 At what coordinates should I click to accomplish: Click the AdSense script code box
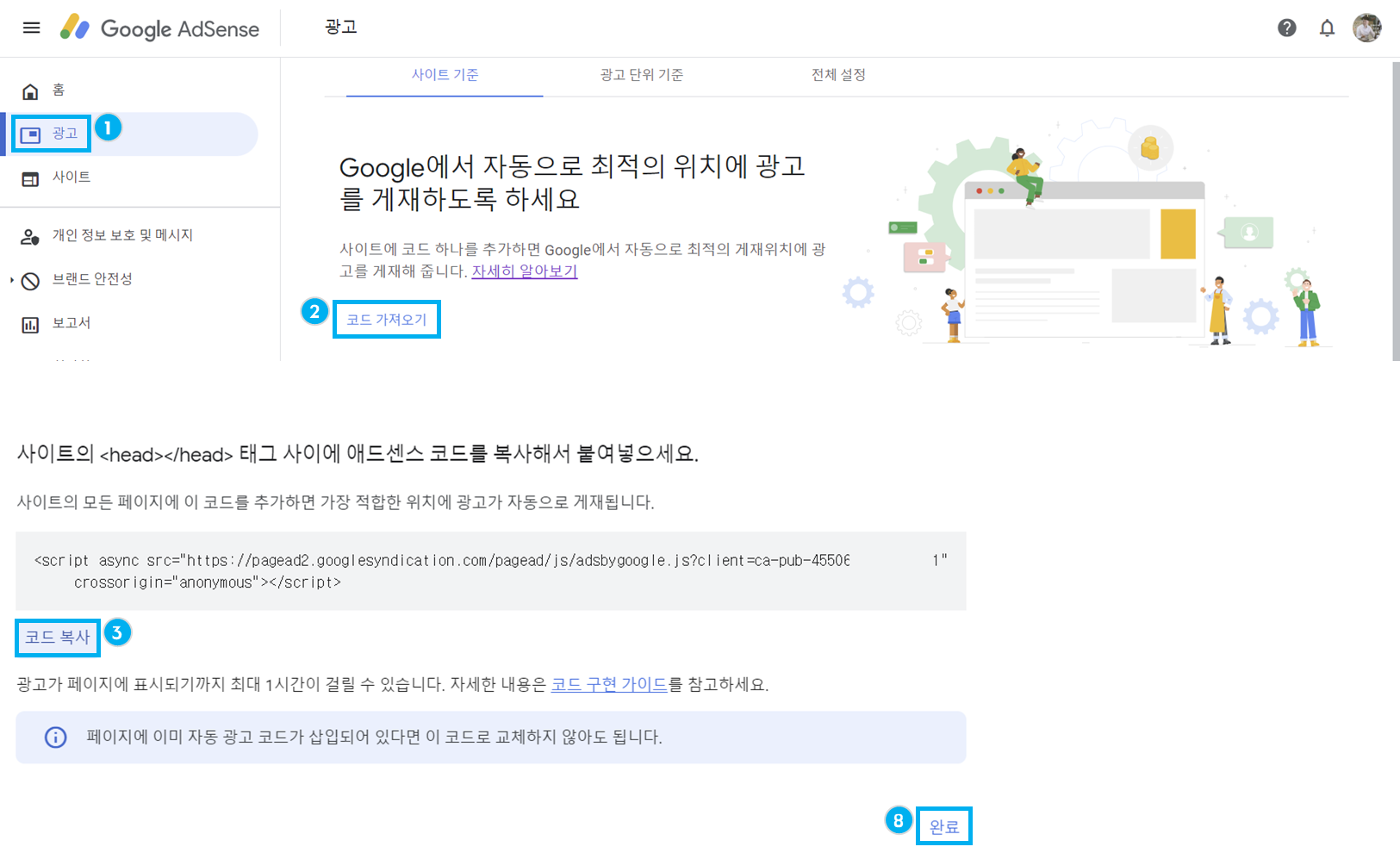491,571
